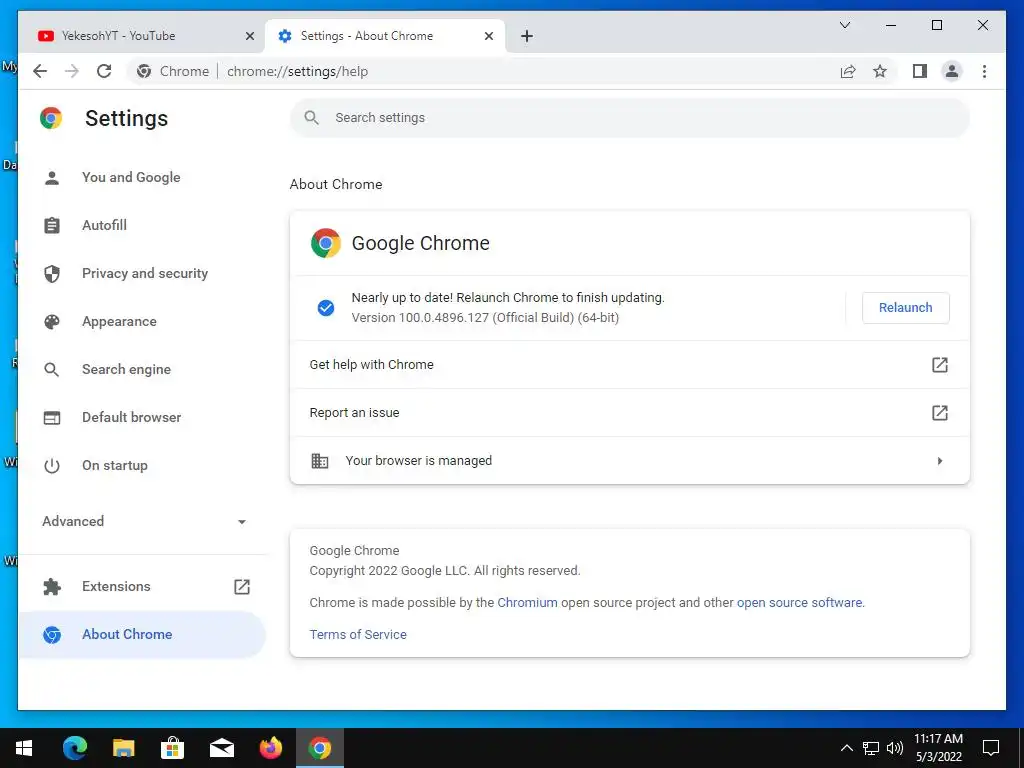Click the forward navigation arrow
The height and width of the screenshot is (768, 1024).
[72, 71]
